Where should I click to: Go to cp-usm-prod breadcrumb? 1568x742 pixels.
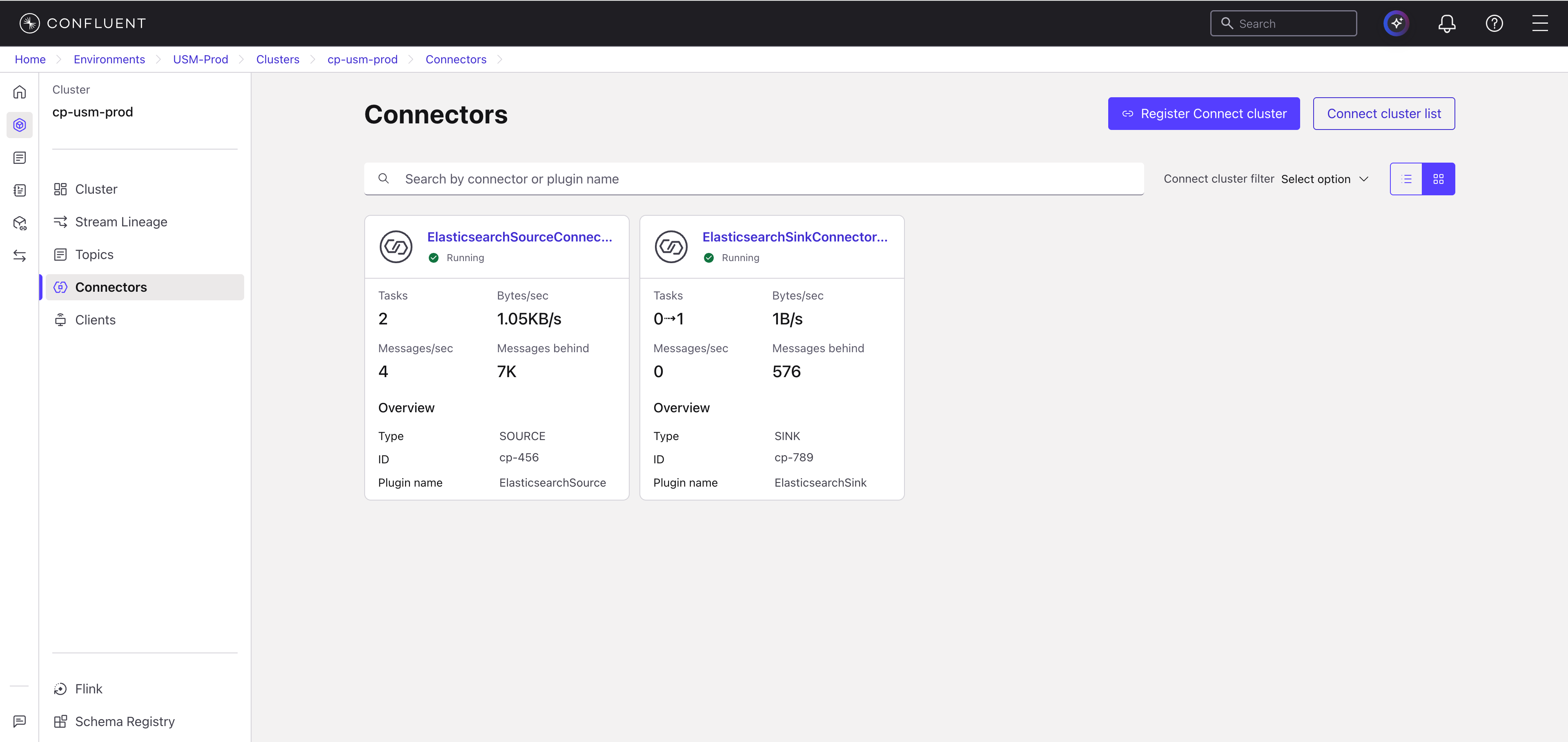pyautogui.click(x=362, y=59)
